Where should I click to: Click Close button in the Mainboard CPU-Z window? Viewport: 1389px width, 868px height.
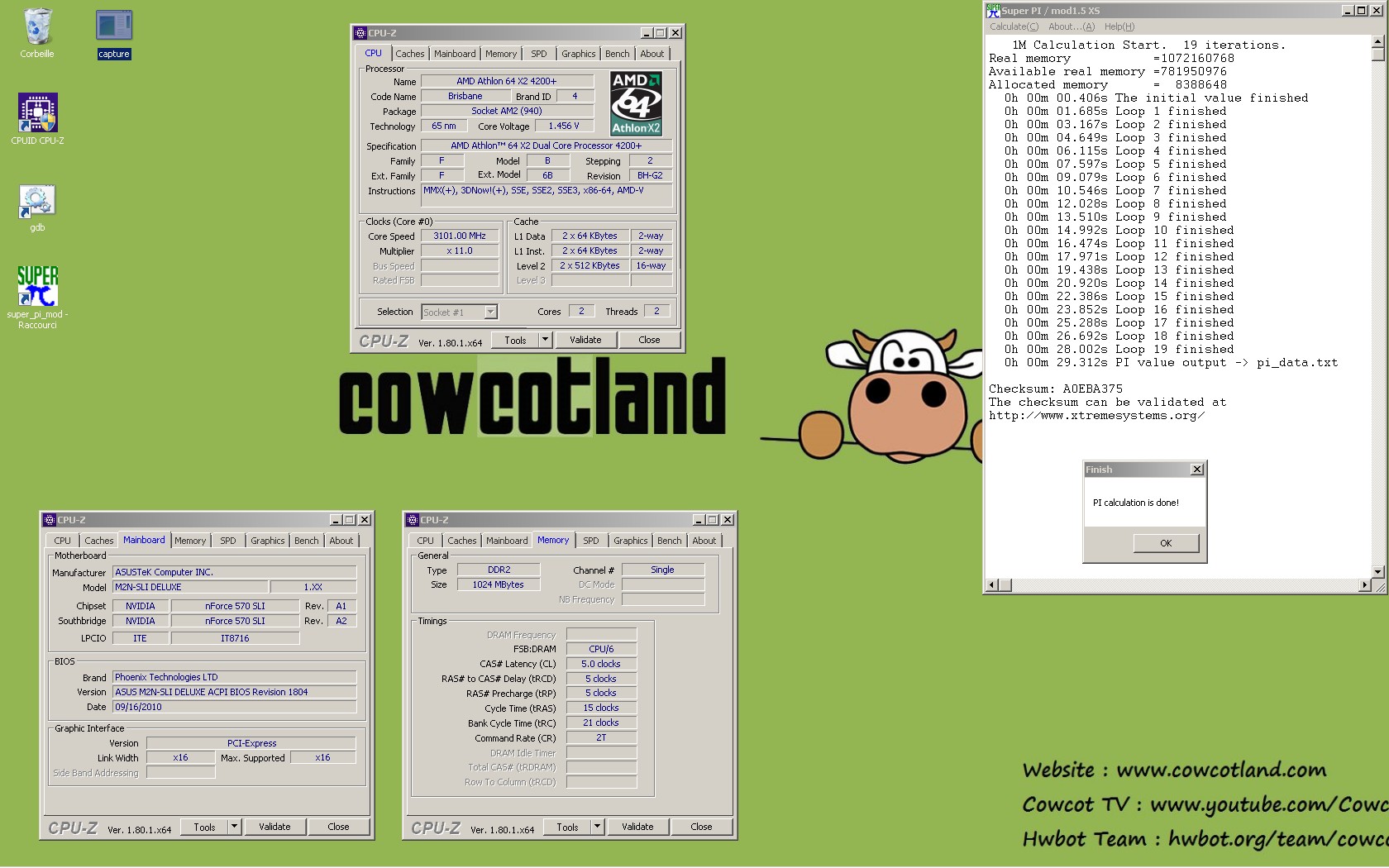(338, 827)
